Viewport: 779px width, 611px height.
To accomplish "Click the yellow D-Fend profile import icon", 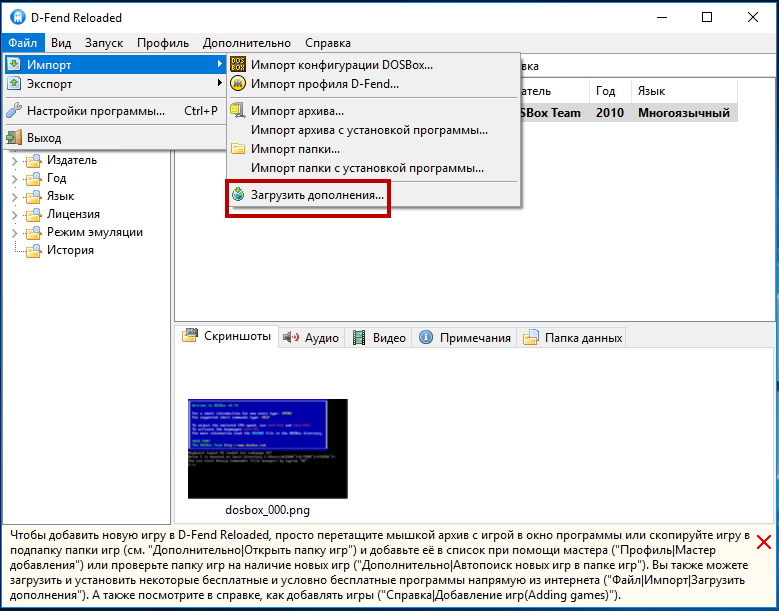I will [x=238, y=83].
